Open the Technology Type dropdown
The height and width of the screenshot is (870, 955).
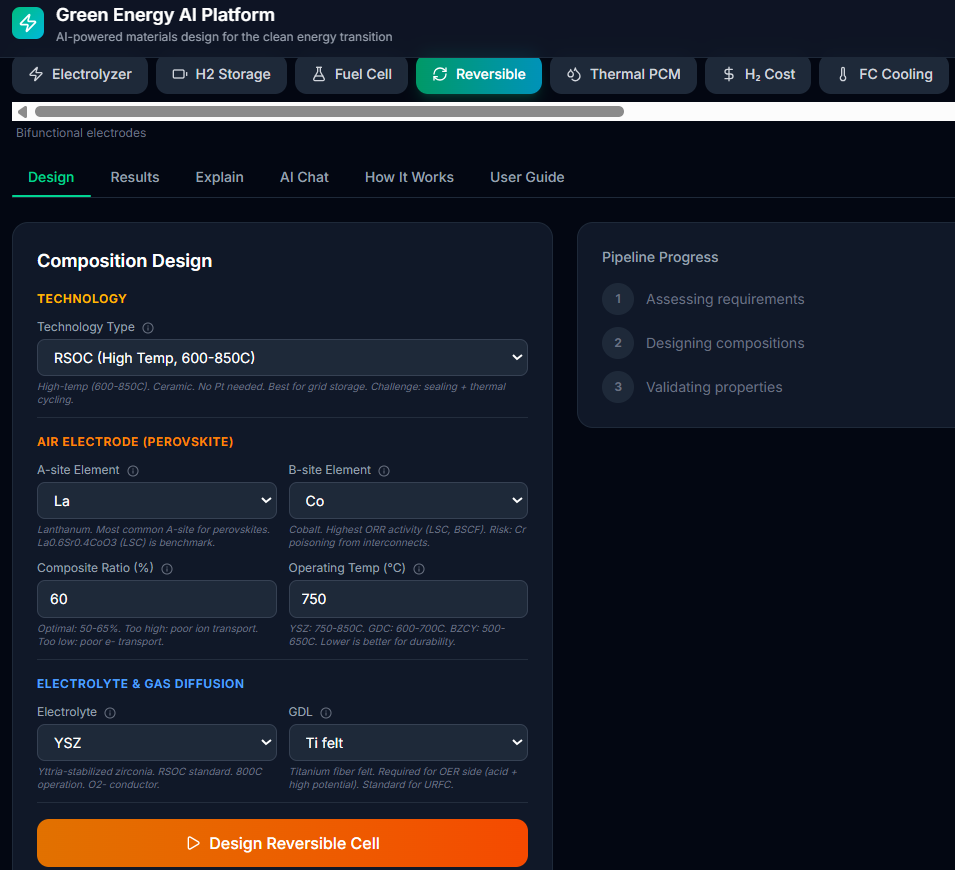[x=282, y=358]
